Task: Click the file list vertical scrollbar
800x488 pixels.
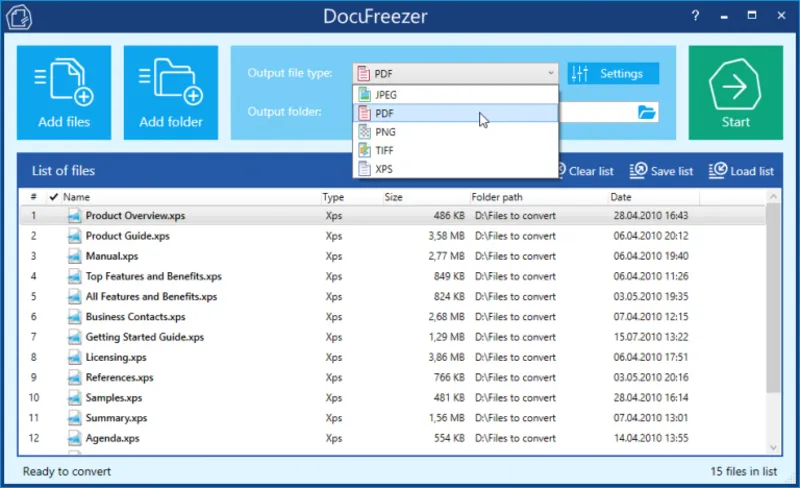Action: [x=773, y=300]
